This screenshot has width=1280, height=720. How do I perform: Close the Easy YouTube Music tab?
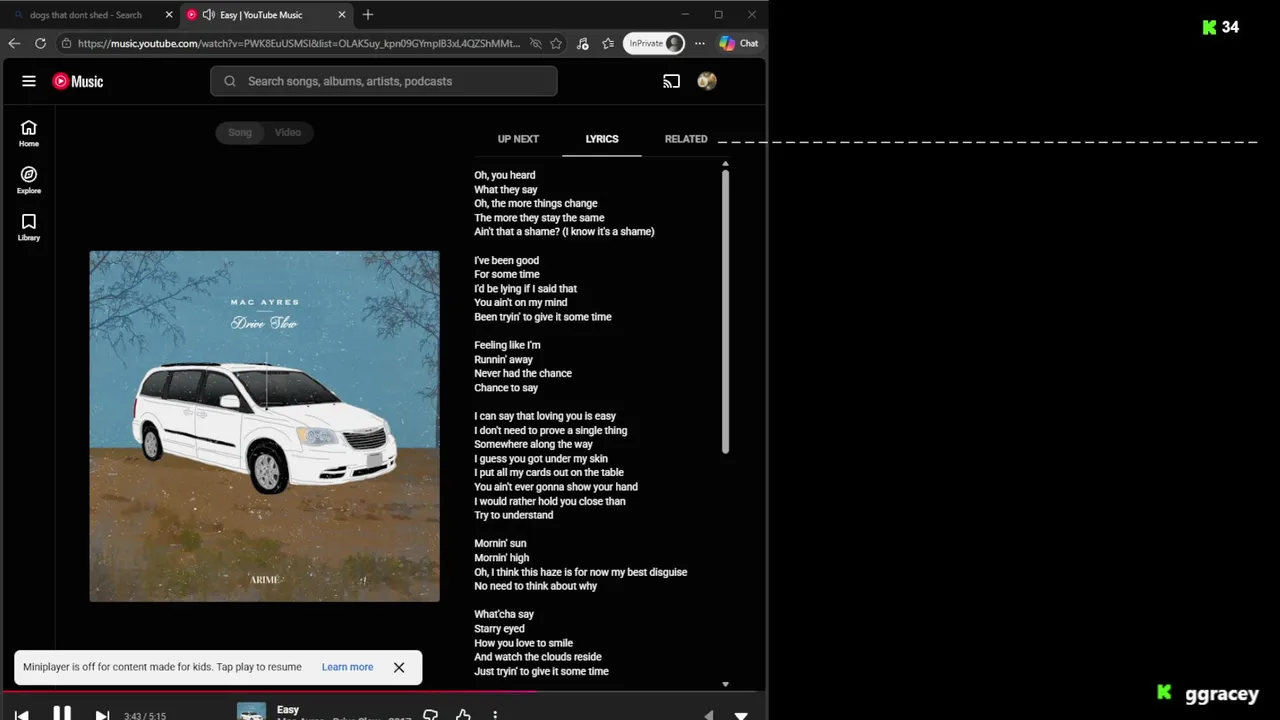[x=342, y=15]
